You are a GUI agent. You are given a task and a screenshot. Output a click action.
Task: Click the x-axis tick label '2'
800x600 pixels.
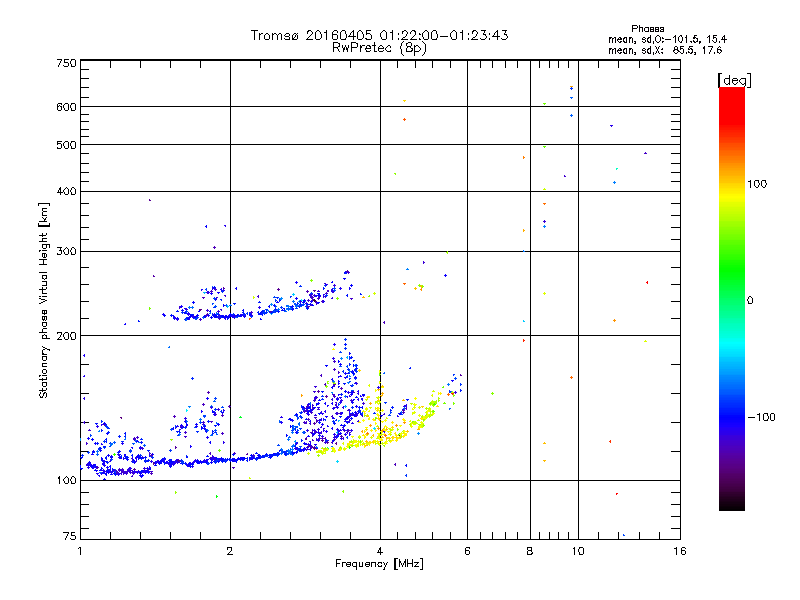[230, 551]
